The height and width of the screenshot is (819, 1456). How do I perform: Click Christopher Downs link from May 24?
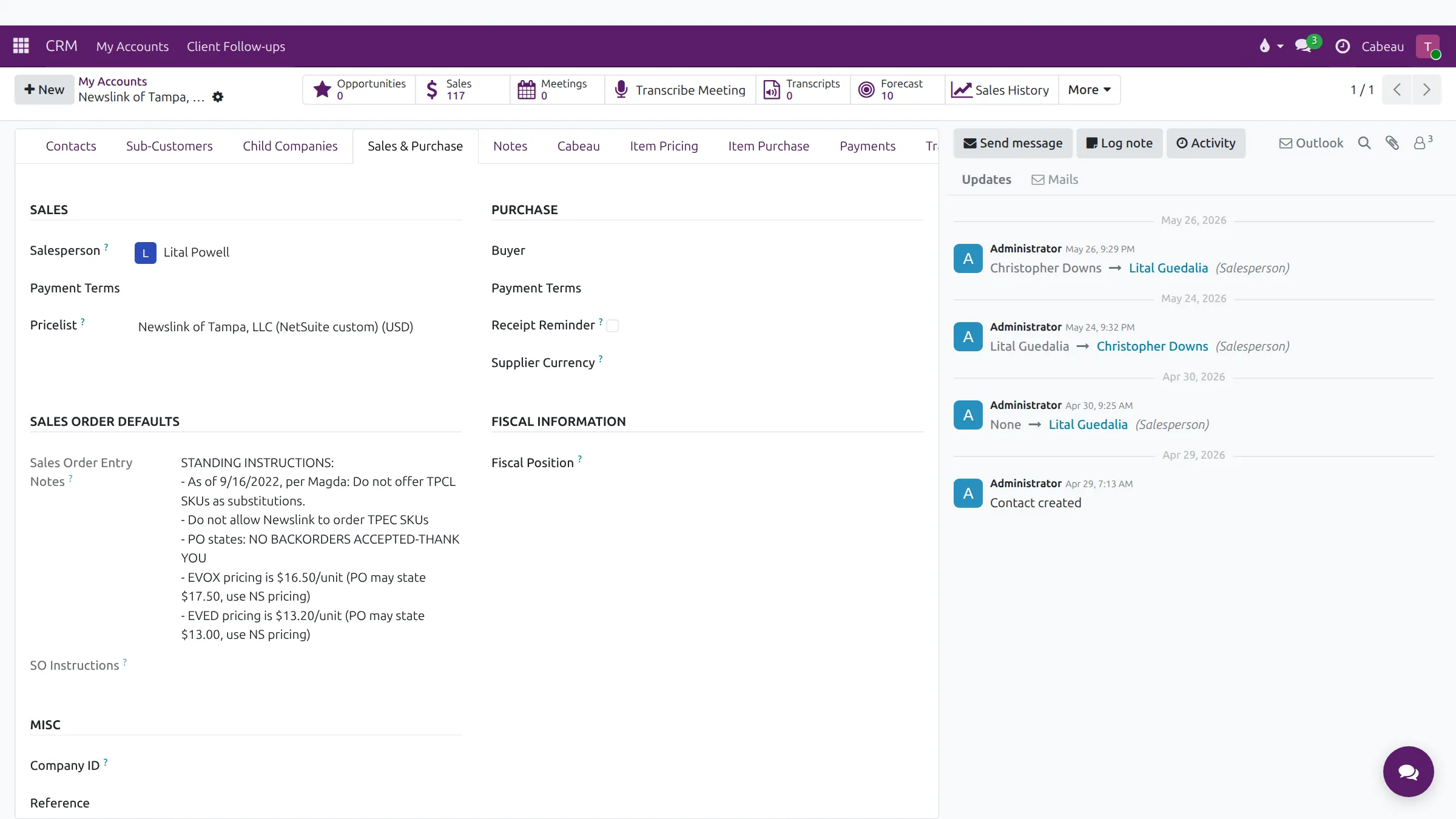coord(1152,346)
